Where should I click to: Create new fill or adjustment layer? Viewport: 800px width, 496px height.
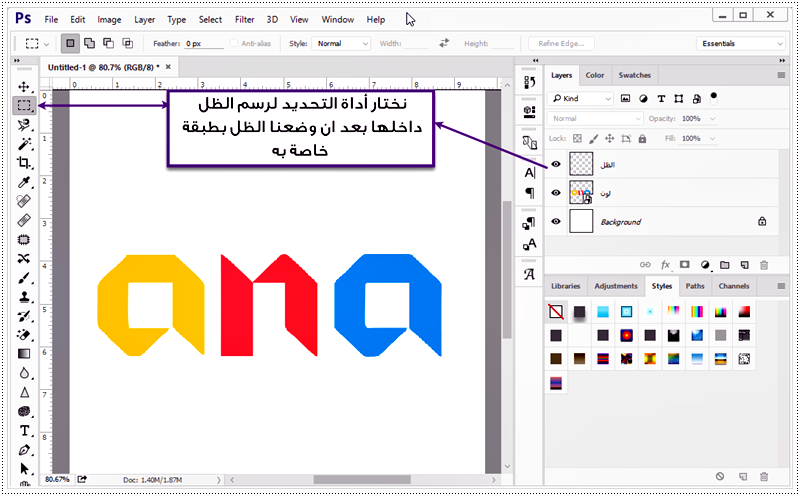pyautogui.click(x=705, y=265)
